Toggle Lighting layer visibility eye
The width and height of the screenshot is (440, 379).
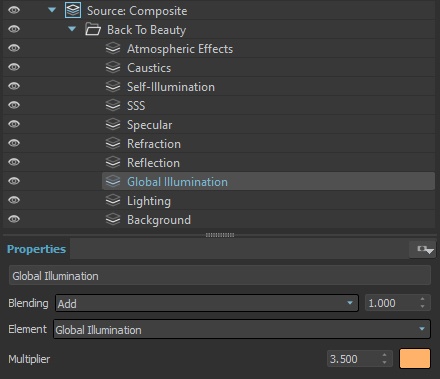[14, 200]
